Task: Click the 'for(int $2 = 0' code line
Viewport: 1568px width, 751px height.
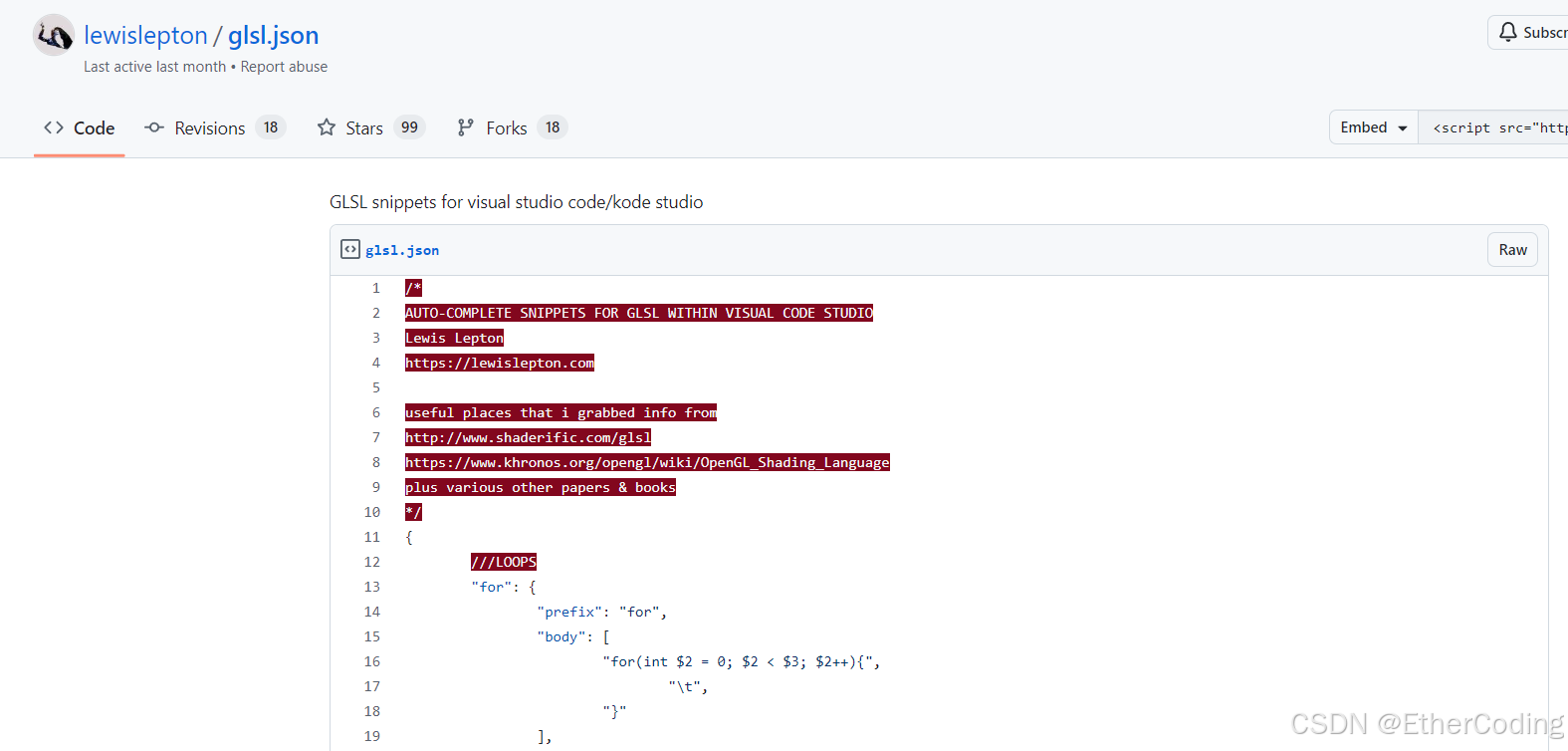Action: click(742, 661)
